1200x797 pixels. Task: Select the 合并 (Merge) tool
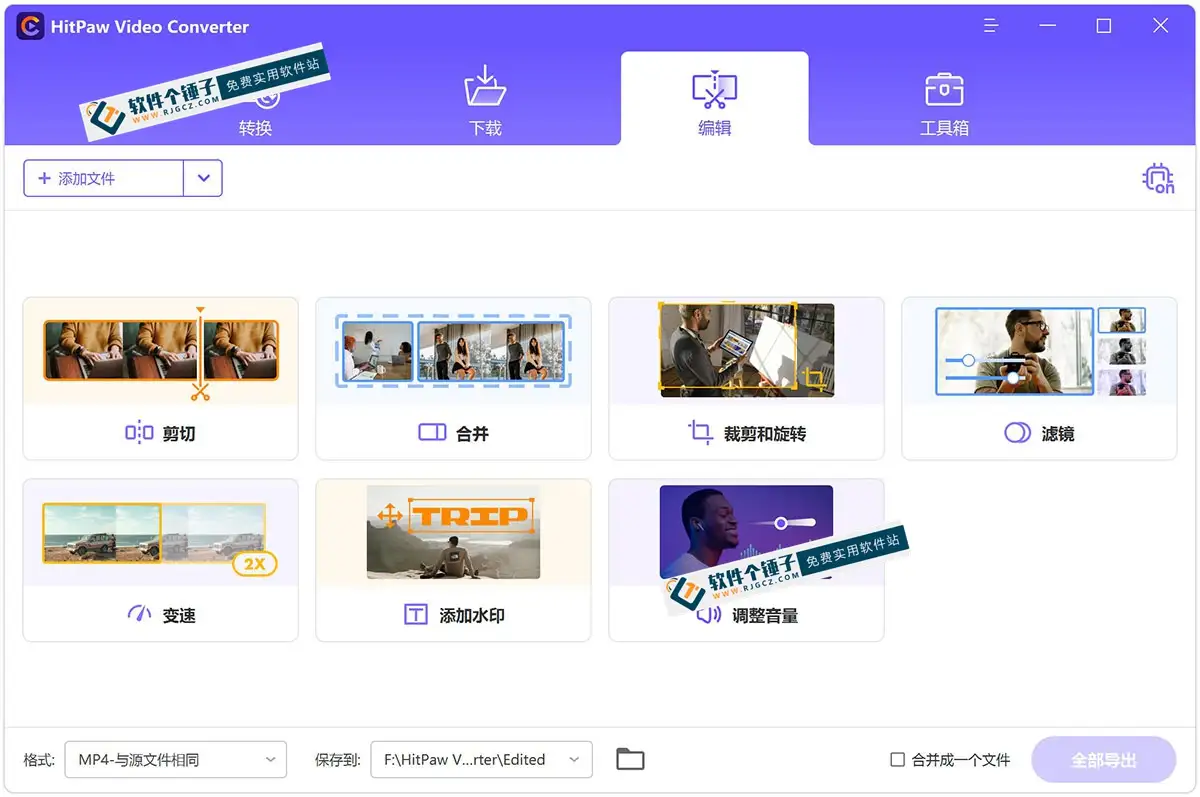pyautogui.click(x=452, y=380)
